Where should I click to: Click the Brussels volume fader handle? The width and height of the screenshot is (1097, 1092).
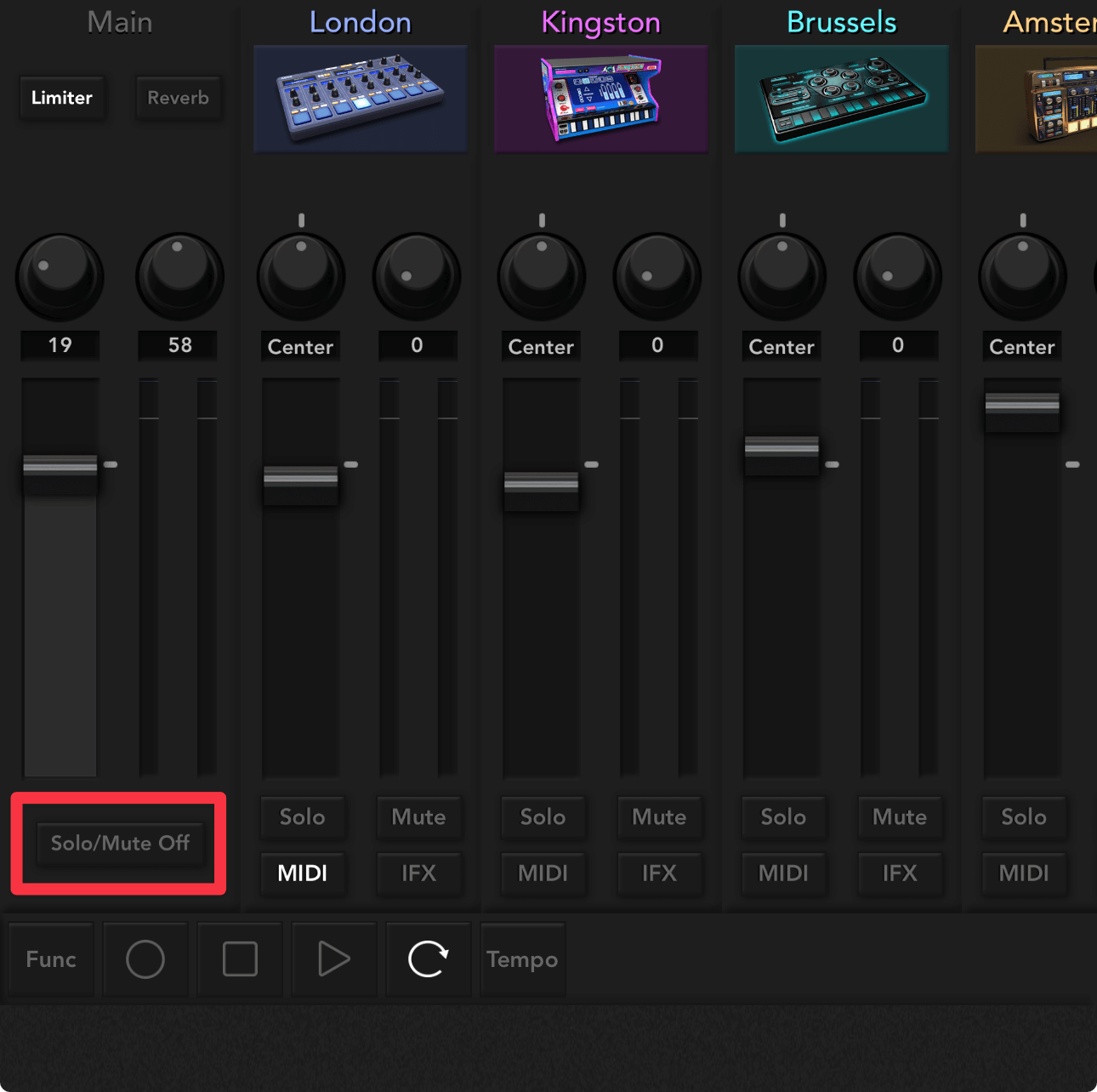click(782, 447)
